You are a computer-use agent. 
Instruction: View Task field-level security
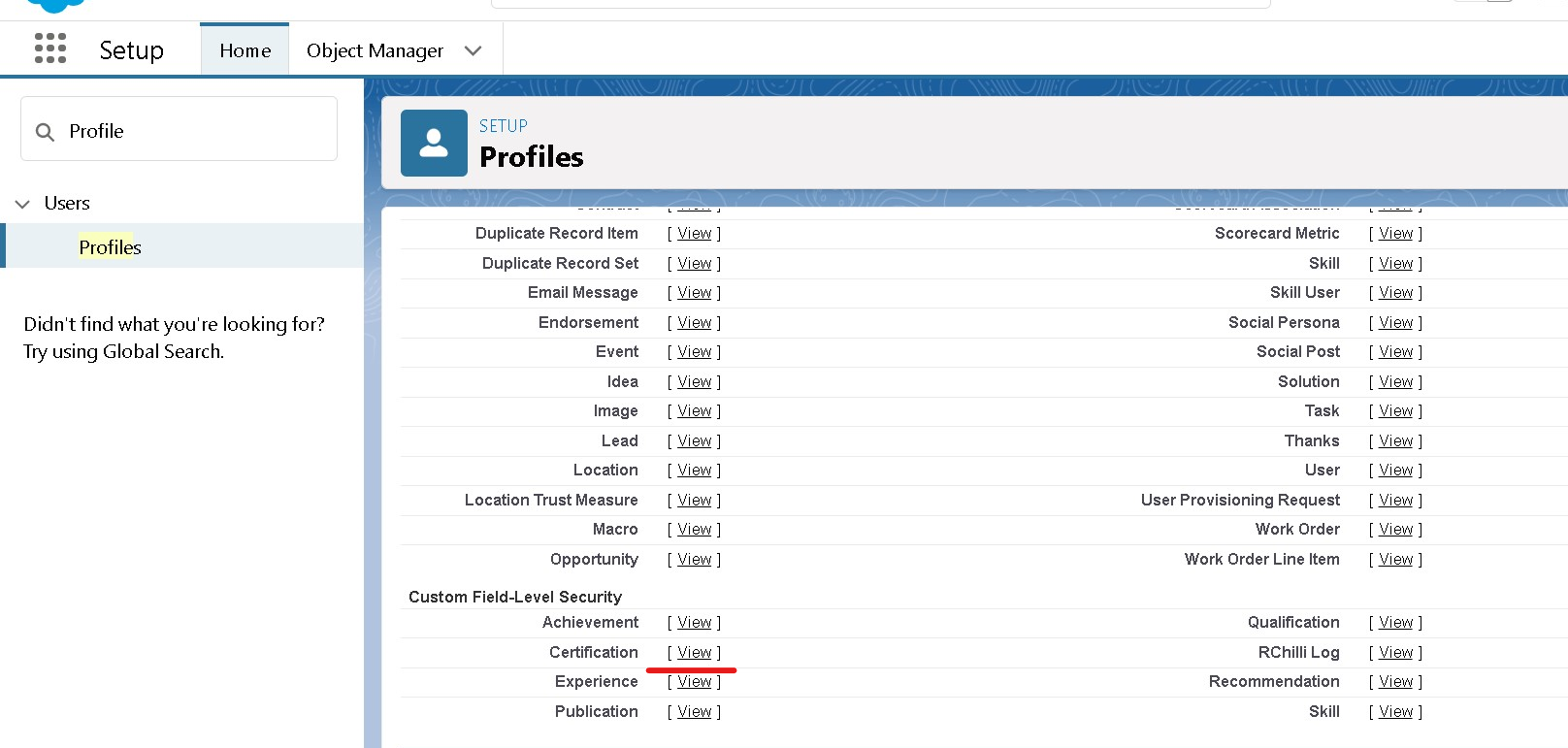pos(1396,410)
